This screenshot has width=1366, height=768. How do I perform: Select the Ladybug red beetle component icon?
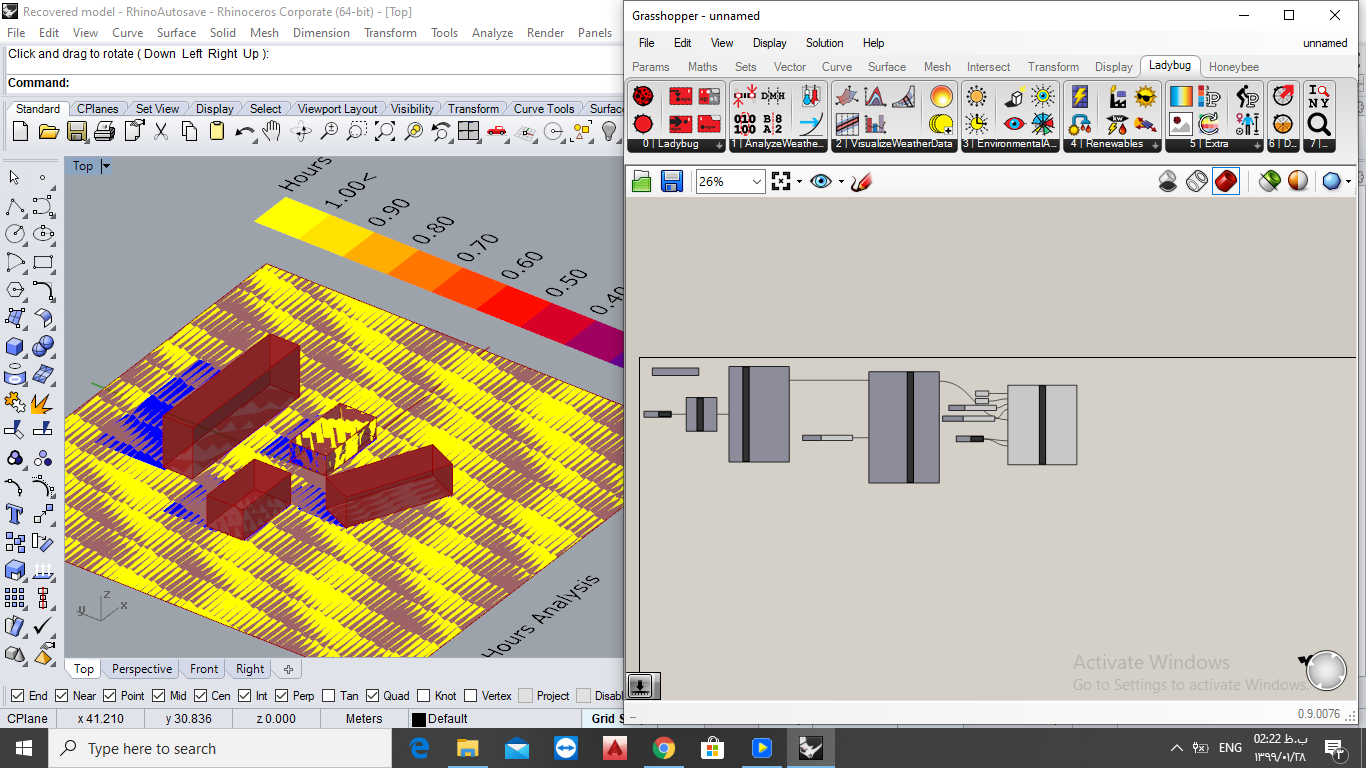tap(643, 96)
